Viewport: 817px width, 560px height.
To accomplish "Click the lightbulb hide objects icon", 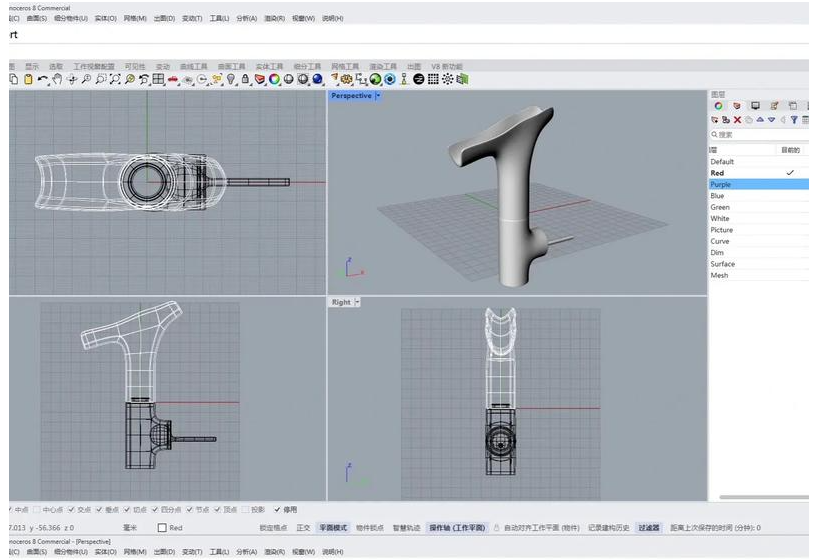I will [x=231, y=79].
